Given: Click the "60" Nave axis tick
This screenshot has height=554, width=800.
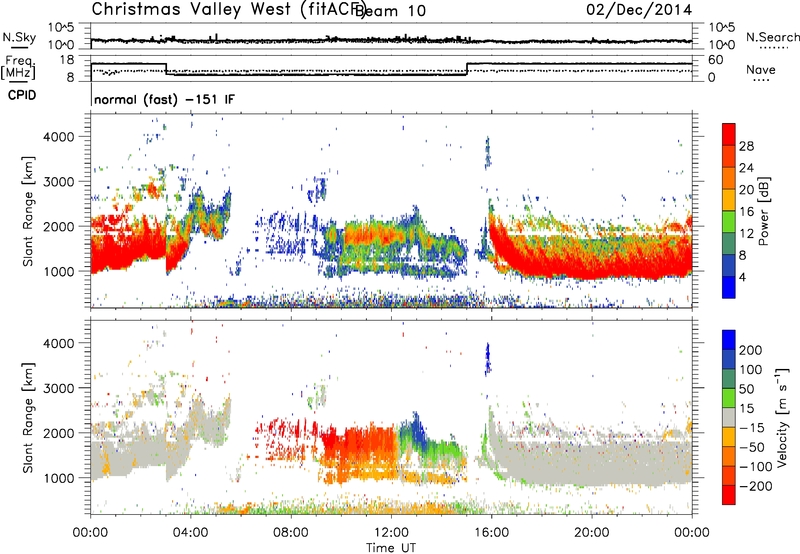Looking at the screenshot, I should tap(716, 60).
